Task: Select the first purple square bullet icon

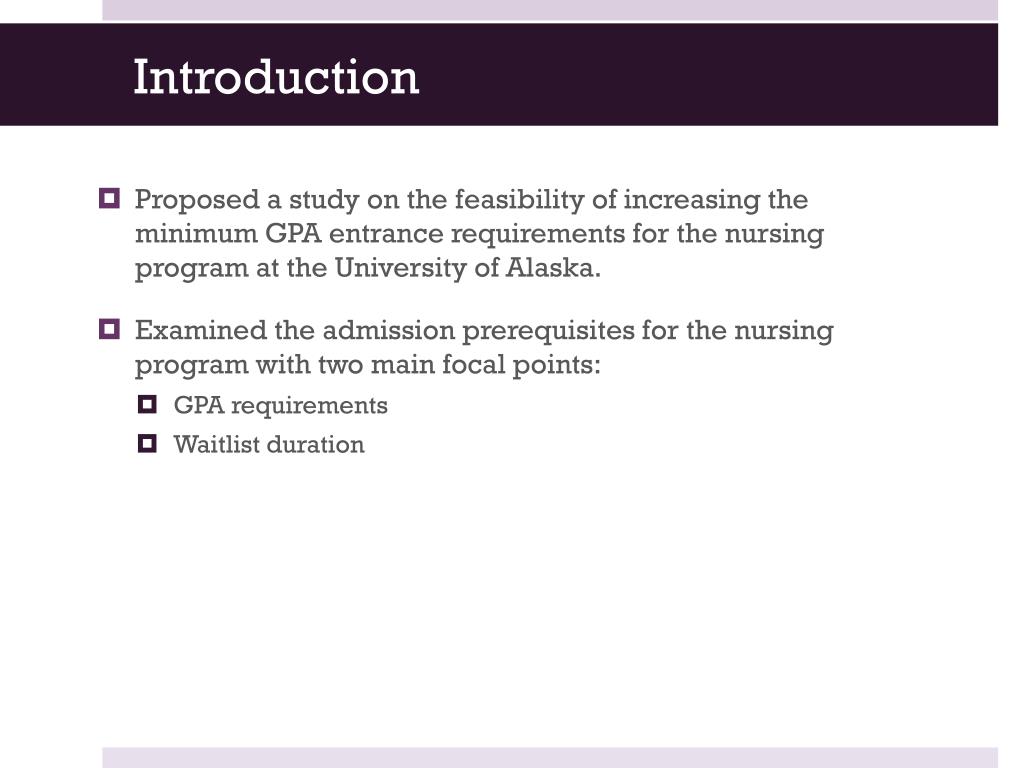Action: pos(109,198)
